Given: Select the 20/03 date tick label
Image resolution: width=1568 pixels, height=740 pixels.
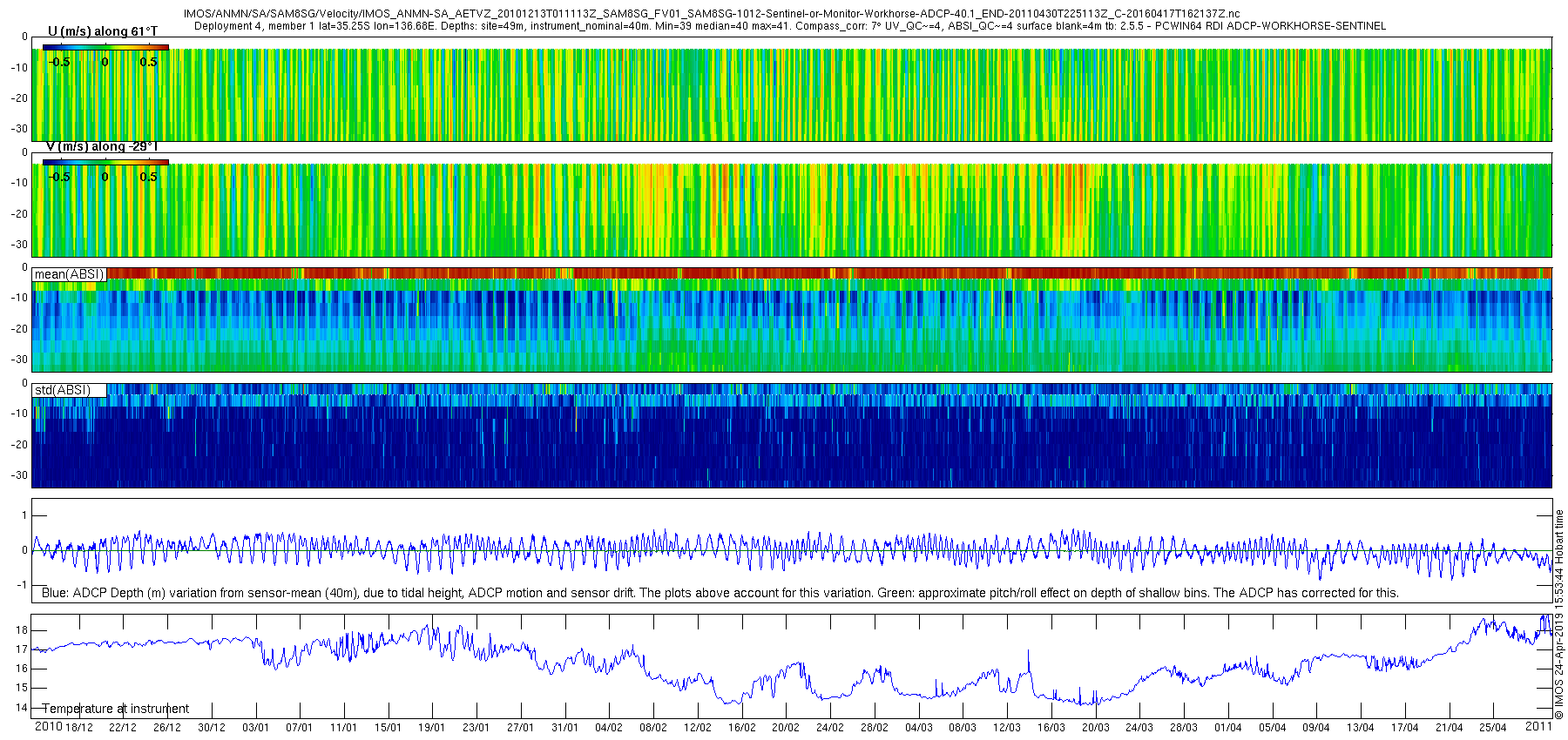Looking at the screenshot, I should (x=1096, y=728).
